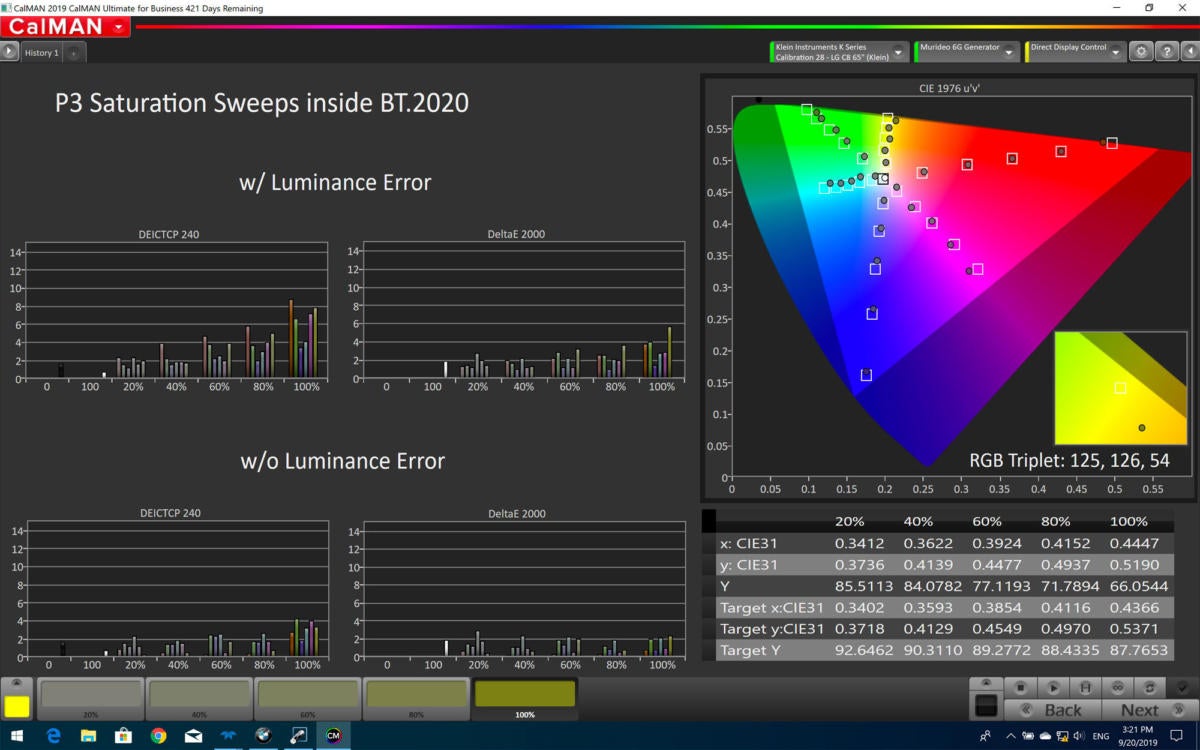Open the CalMAN main menu logo
Image resolution: width=1200 pixels, height=750 pixels.
click(x=67, y=27)
